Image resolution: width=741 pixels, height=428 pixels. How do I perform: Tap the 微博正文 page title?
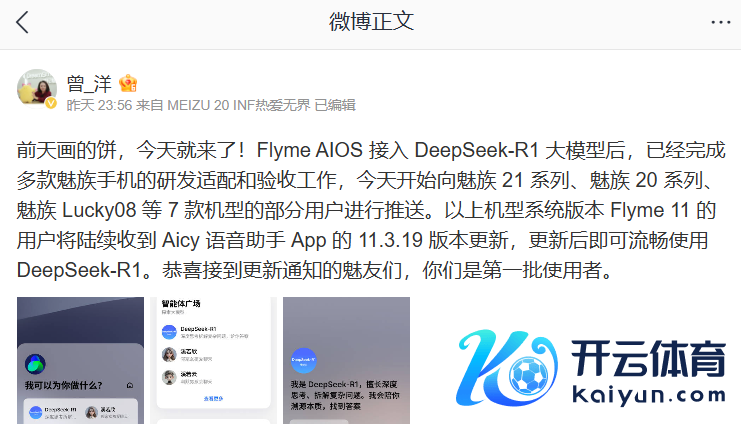[x=371, y=22]
